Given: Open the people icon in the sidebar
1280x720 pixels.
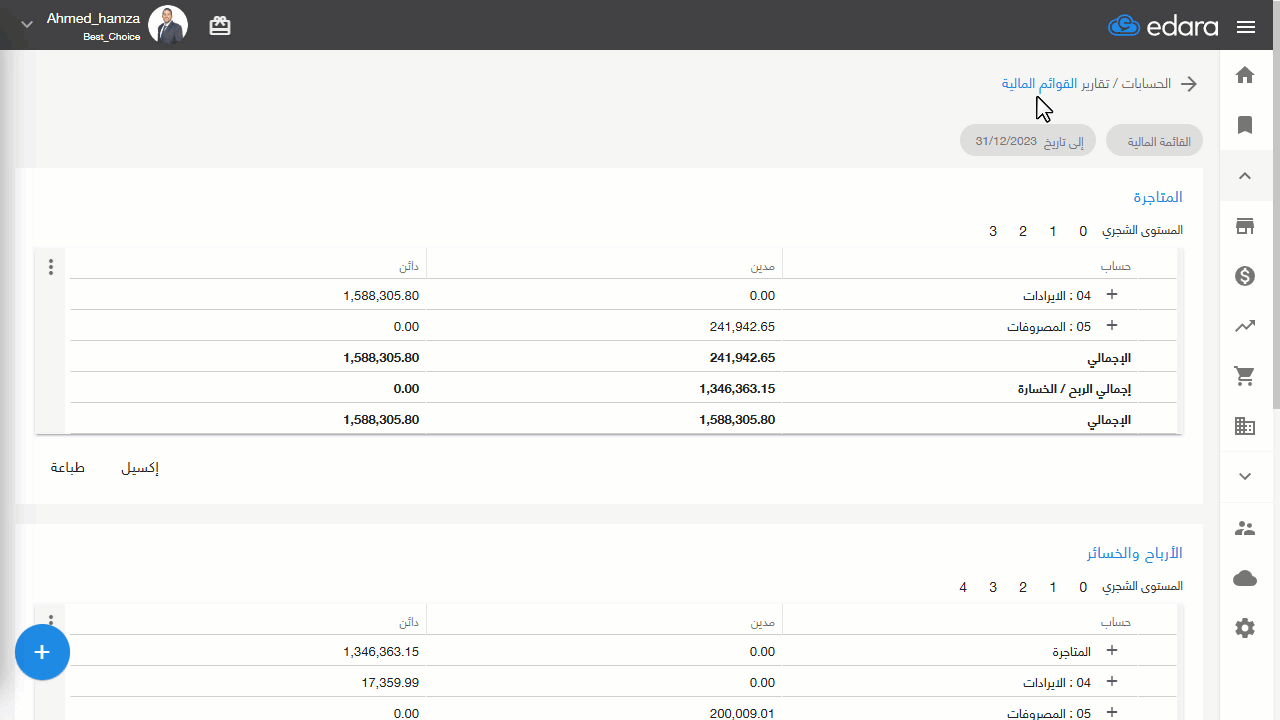Looking at the screenshot, I should (x=1245, y=528).
